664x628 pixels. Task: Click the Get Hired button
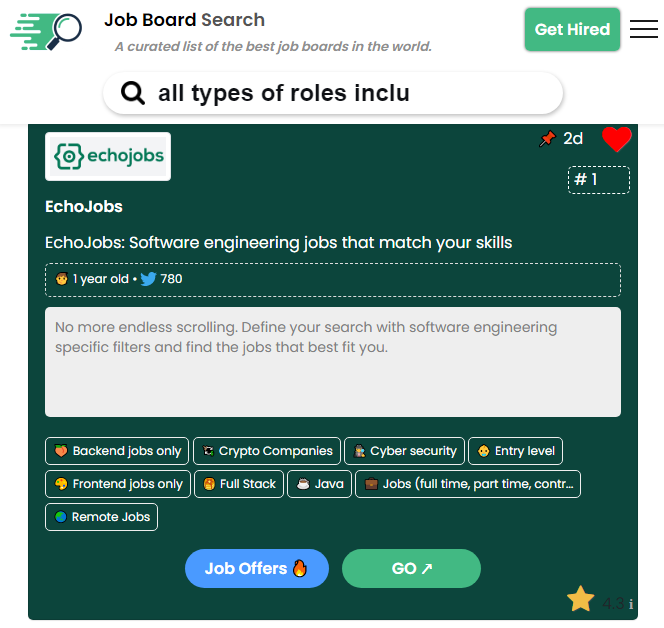(572, 29)
